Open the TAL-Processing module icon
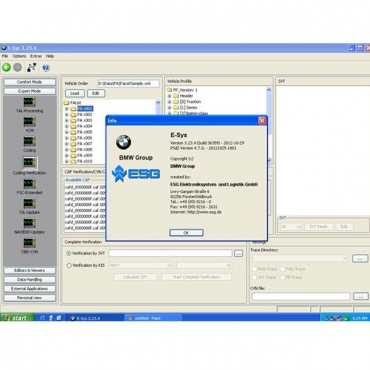 click(29, 102)
